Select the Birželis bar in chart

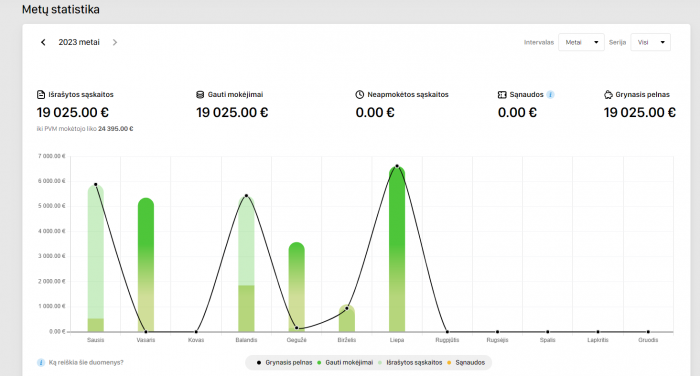point(347,318)
